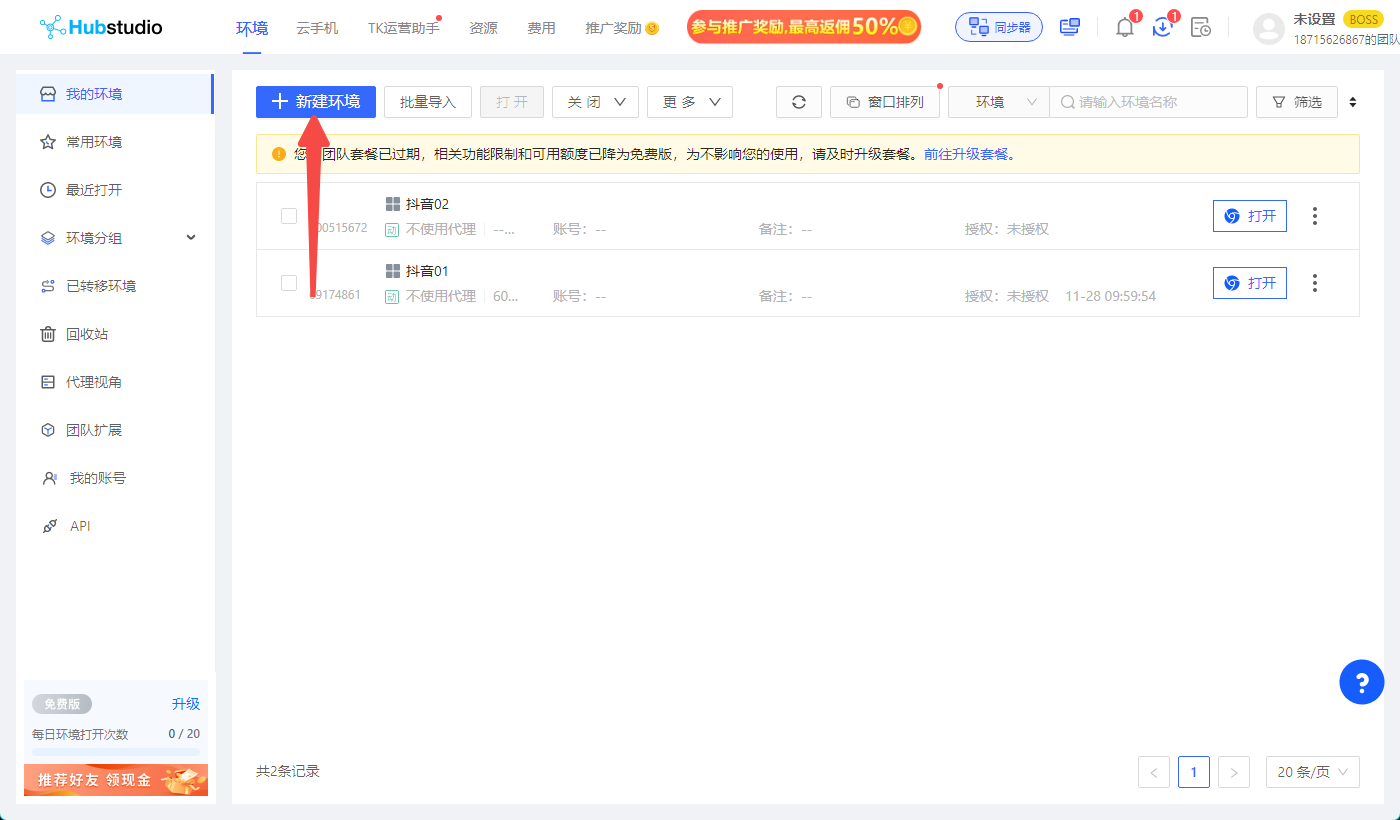Follow the 前往升级套餐 link
This screenshot has height=820, width=1400.
[x=966, y=155]
